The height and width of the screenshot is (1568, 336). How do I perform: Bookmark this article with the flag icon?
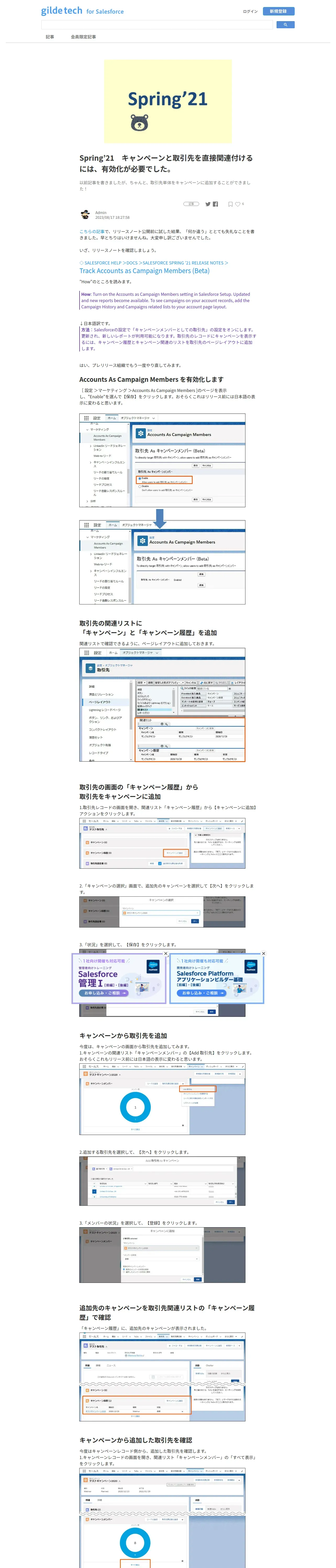coord(231,205)
